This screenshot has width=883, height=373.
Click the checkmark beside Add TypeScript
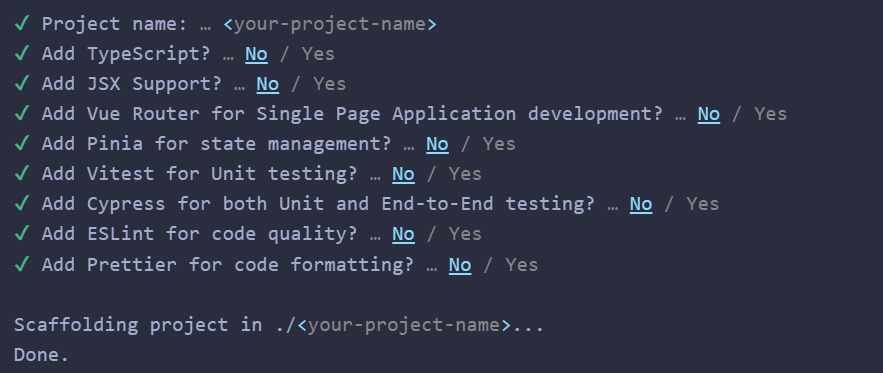pyautogui.click(x=21, y=54)
